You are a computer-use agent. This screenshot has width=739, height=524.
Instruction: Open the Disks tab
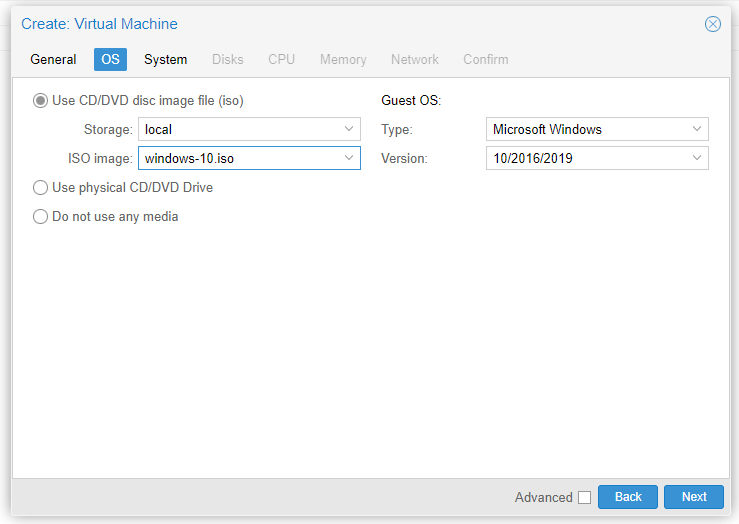tap(228, 59)
